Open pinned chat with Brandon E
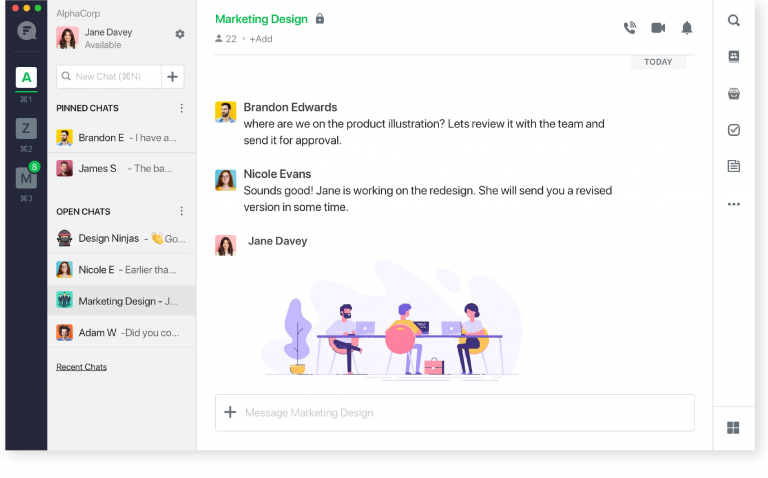This screenshot has width=768, height=478. tap(121, 138)
